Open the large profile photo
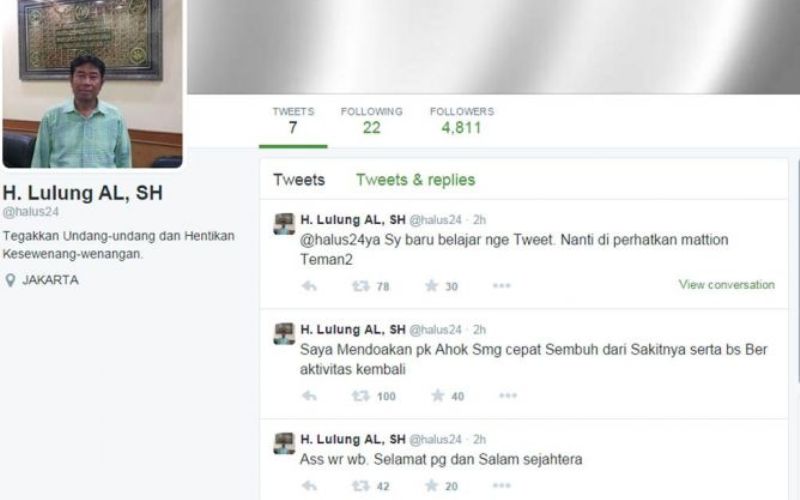Image resolution: width=800 pixels, height=500 pixels. 92,84
